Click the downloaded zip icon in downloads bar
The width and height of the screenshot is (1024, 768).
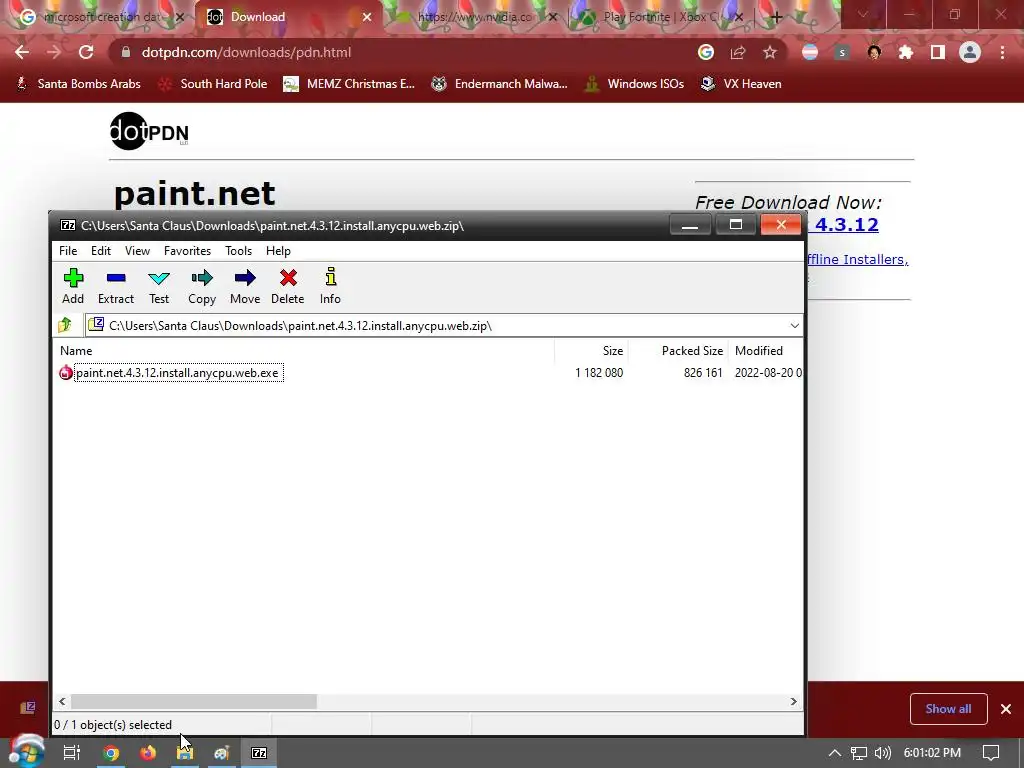[27, 708]
